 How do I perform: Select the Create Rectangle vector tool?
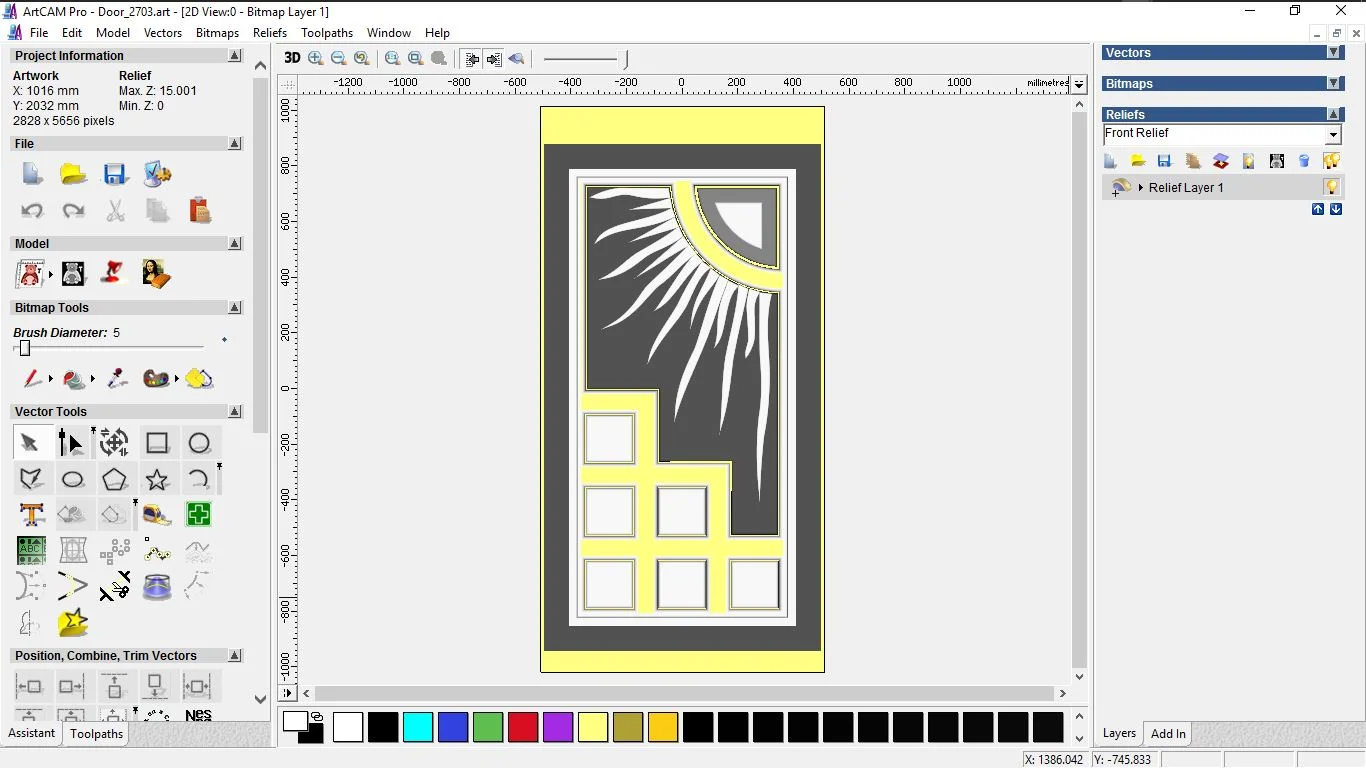(157, 443)
